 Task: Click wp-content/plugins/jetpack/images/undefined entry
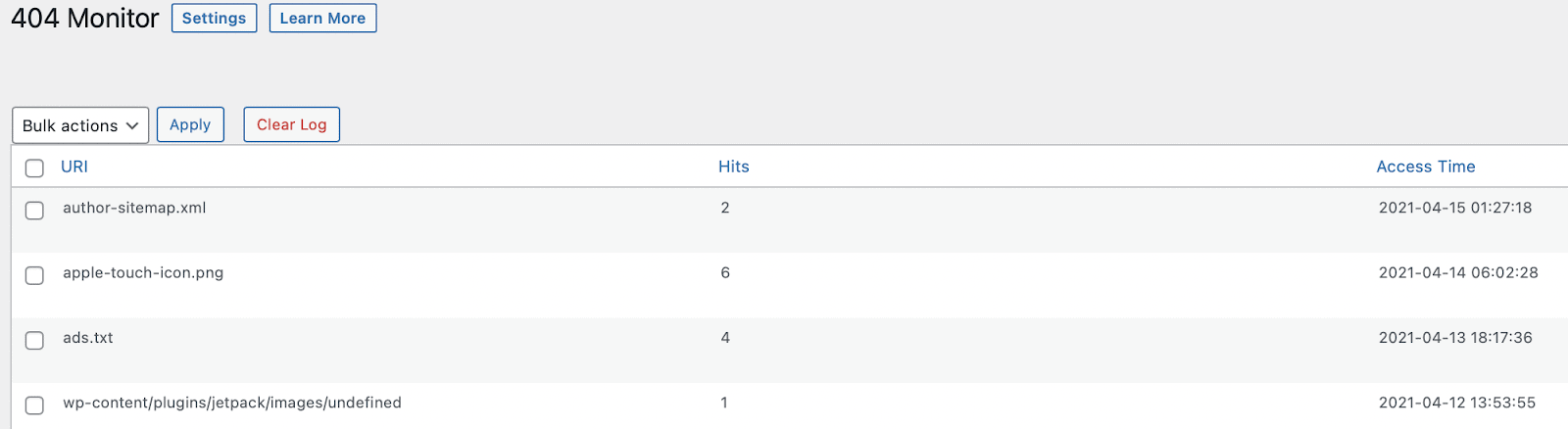(232, 403)
